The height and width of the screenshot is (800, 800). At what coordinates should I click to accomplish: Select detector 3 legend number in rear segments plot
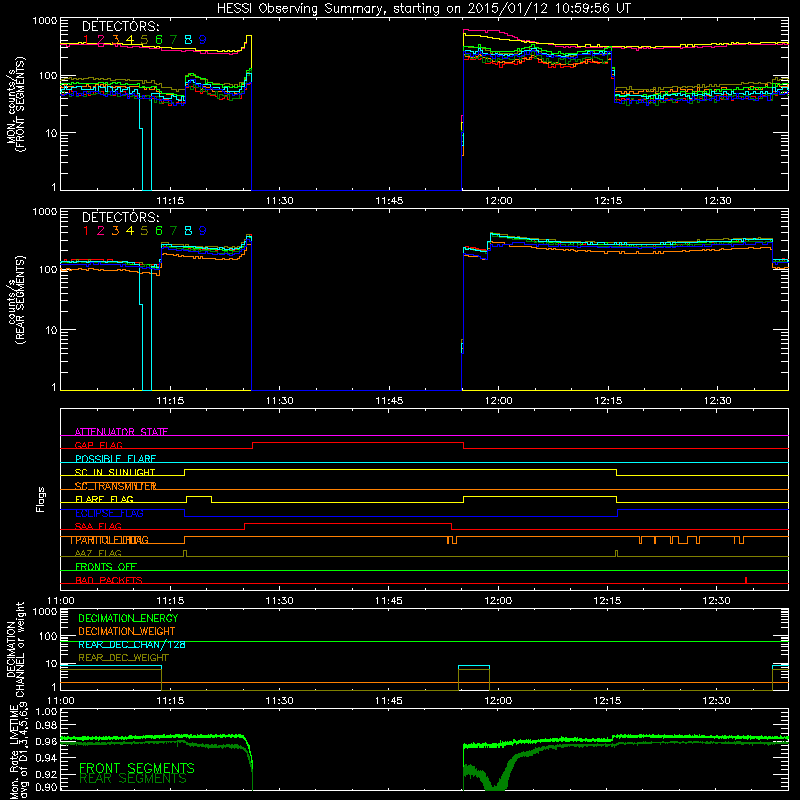tap(115, 231)
